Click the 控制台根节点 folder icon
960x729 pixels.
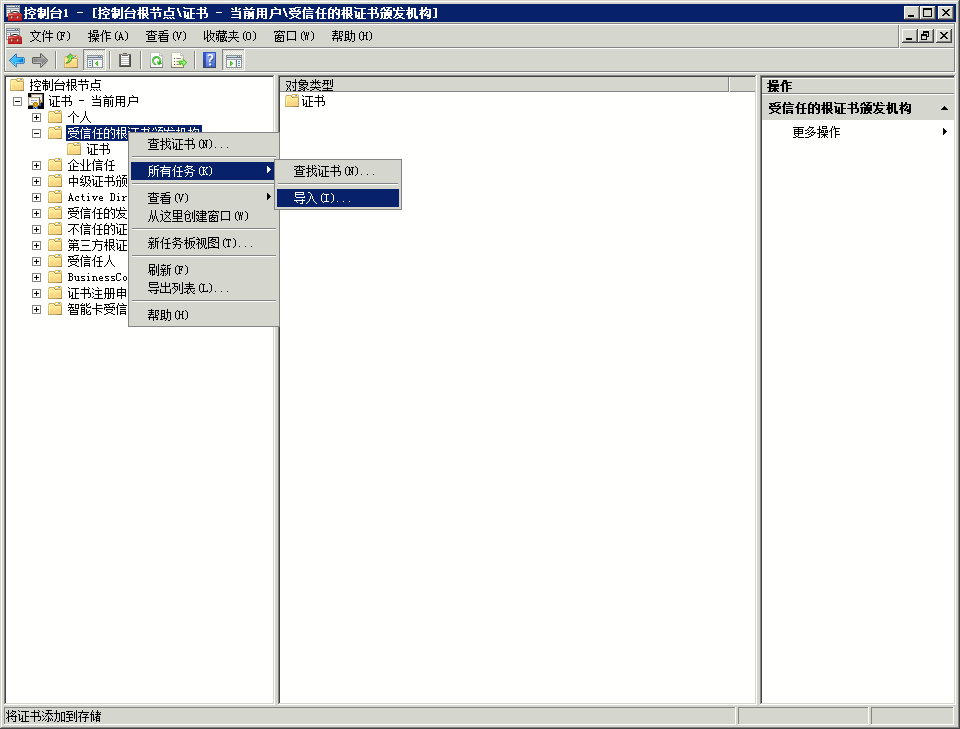coord(17,84)
